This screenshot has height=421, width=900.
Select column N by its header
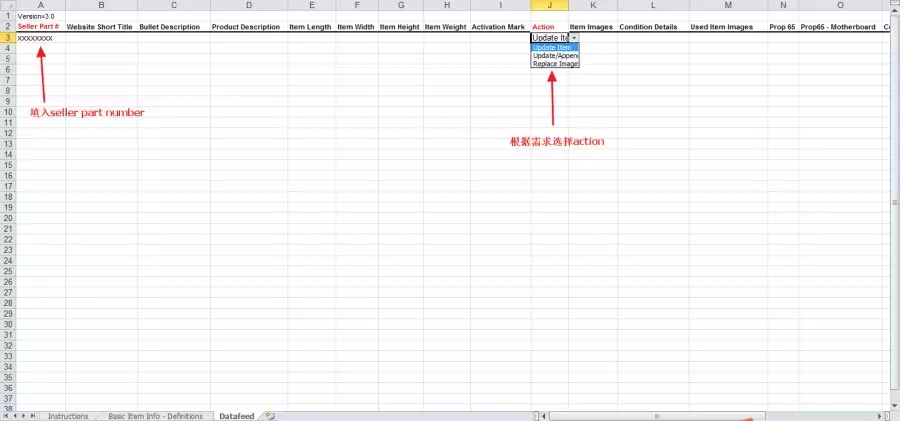pyautogui.click(x=783, y=5)
